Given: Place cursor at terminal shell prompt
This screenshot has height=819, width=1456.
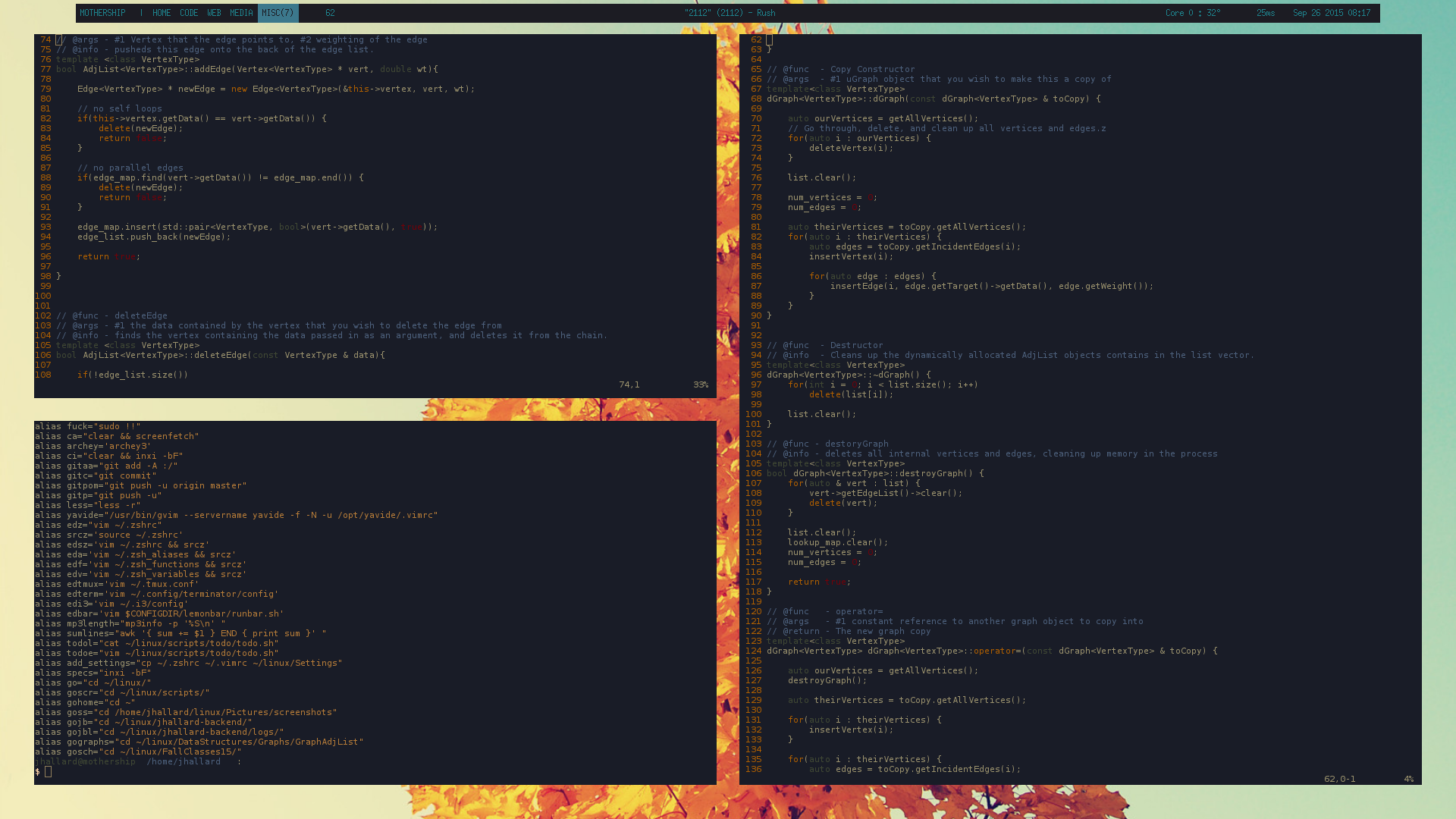Looking at the screenshot, I should click(48, 772).
